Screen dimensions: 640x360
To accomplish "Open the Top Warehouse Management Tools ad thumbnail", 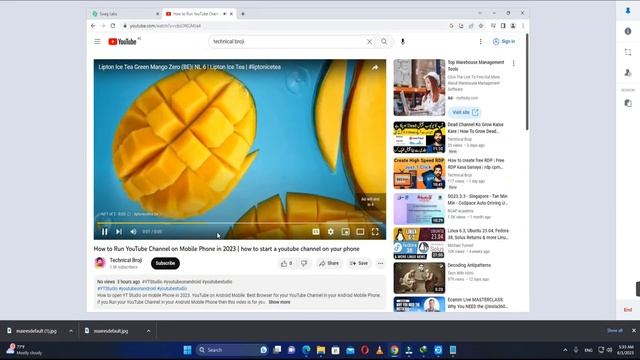I will click(x=419, y=87).
